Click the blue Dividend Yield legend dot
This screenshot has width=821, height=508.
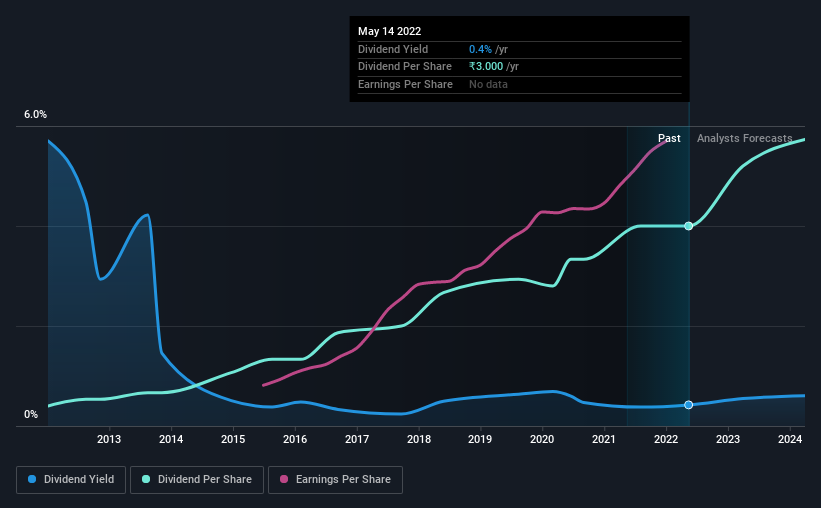(x=32, y=479)
